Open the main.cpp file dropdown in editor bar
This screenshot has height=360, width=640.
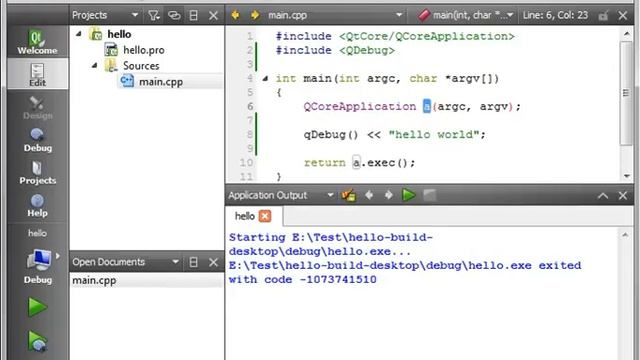point(335,16)
